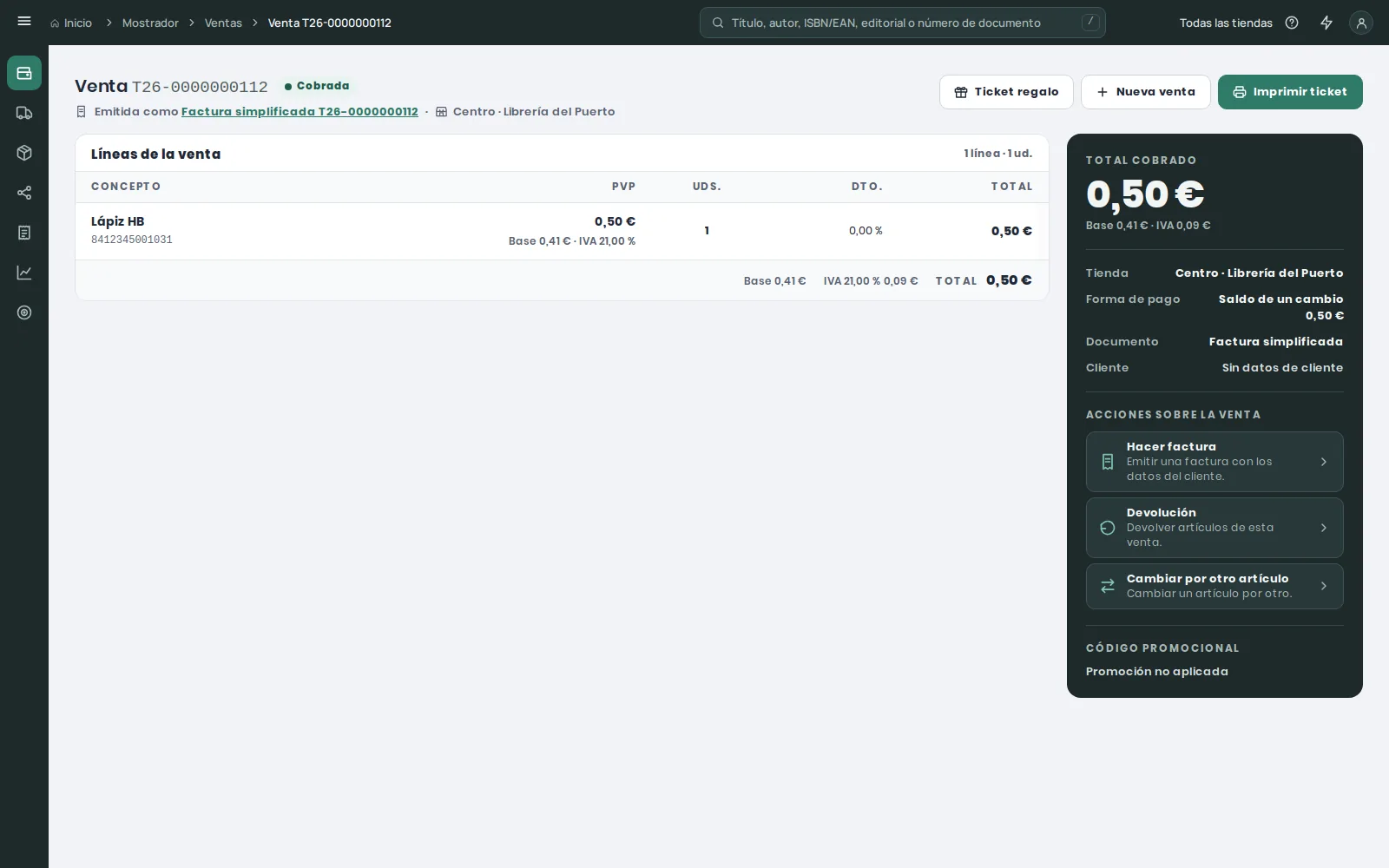1389x868 pixels.
Task: Click the Nueva venta button
Action: [1146, 92]
